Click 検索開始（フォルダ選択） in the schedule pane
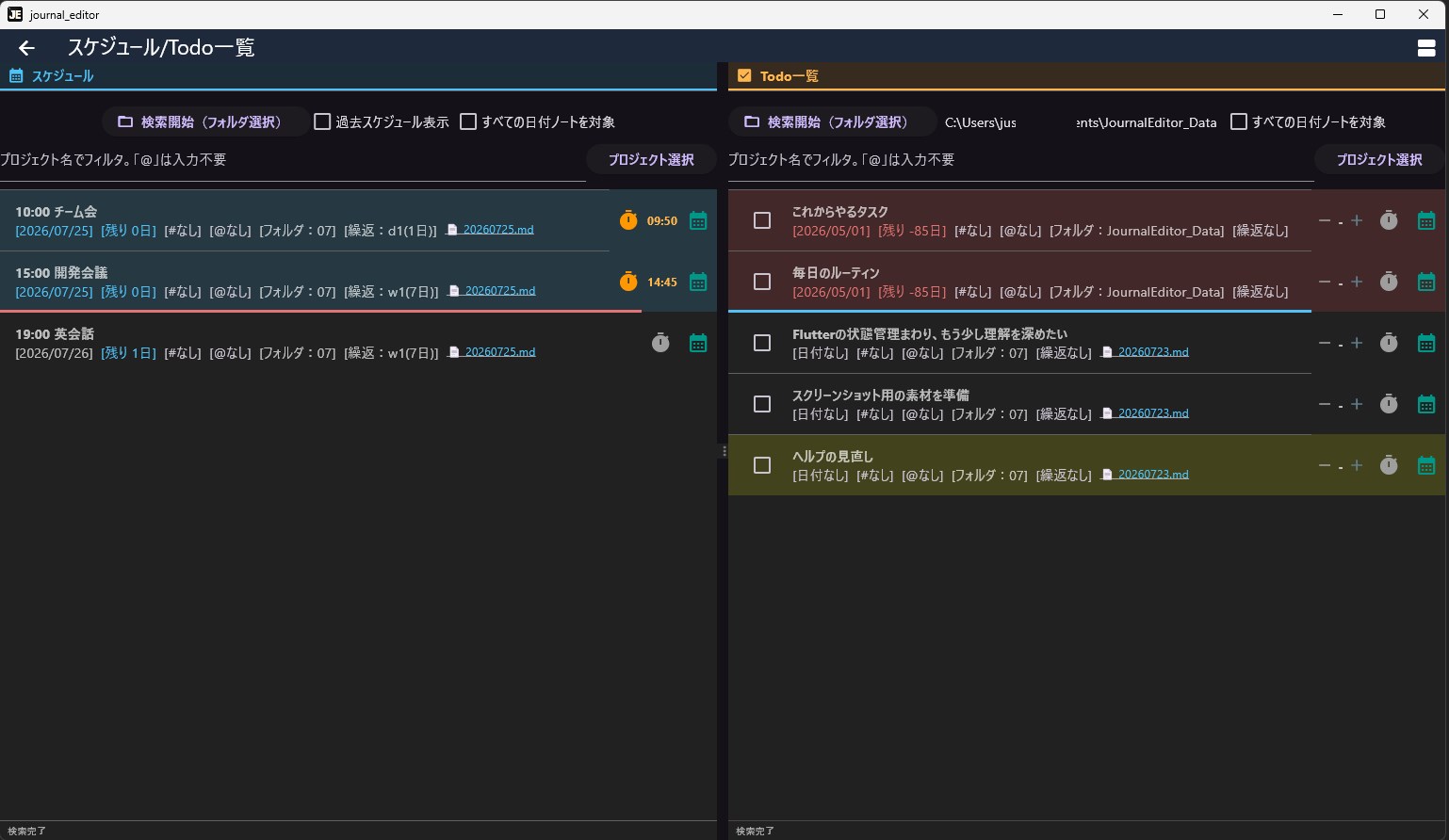Viewport: 1449px width, 840px height. 205,121
